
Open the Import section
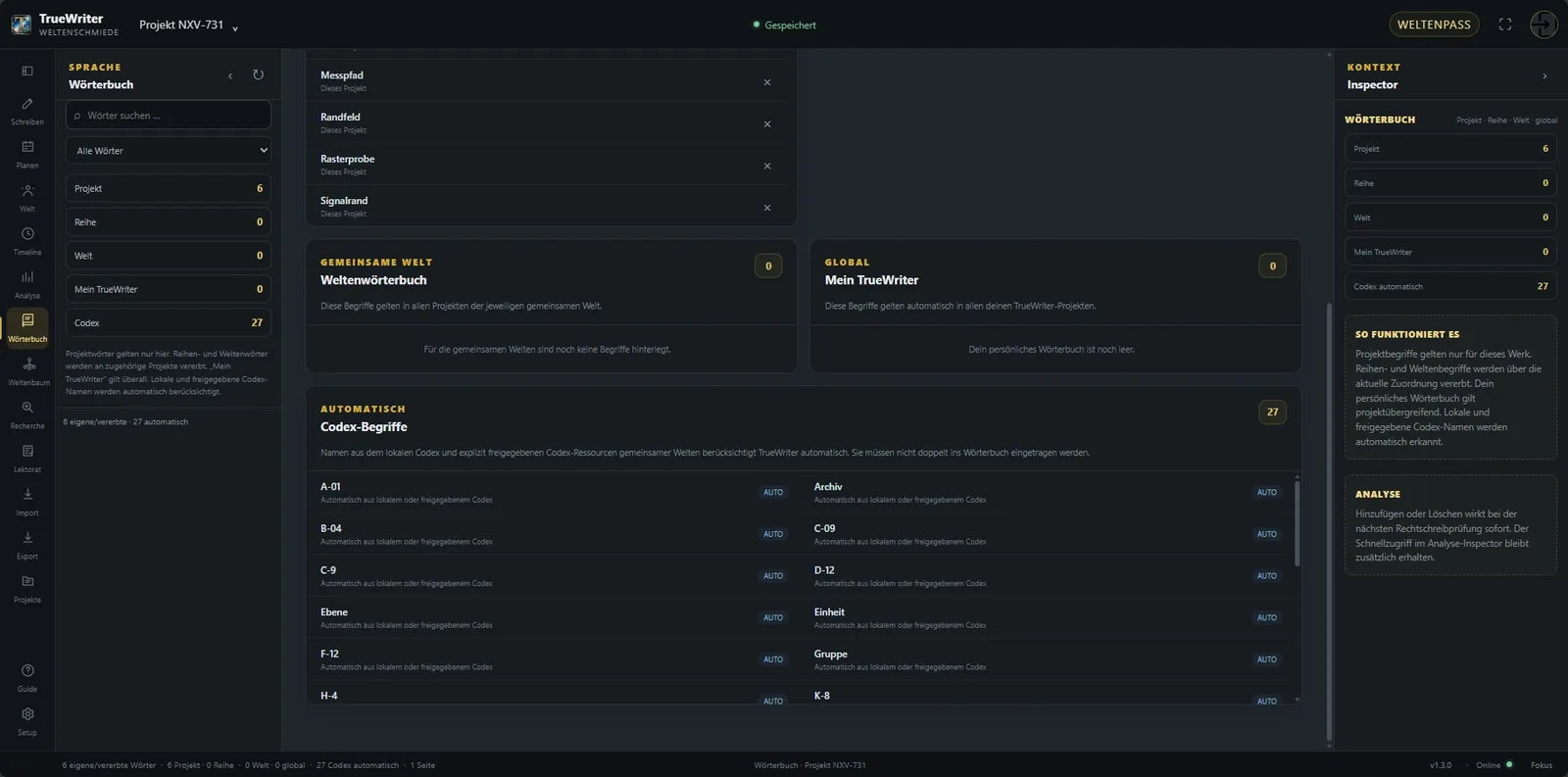pyautogui.click(x=27, y=502)
